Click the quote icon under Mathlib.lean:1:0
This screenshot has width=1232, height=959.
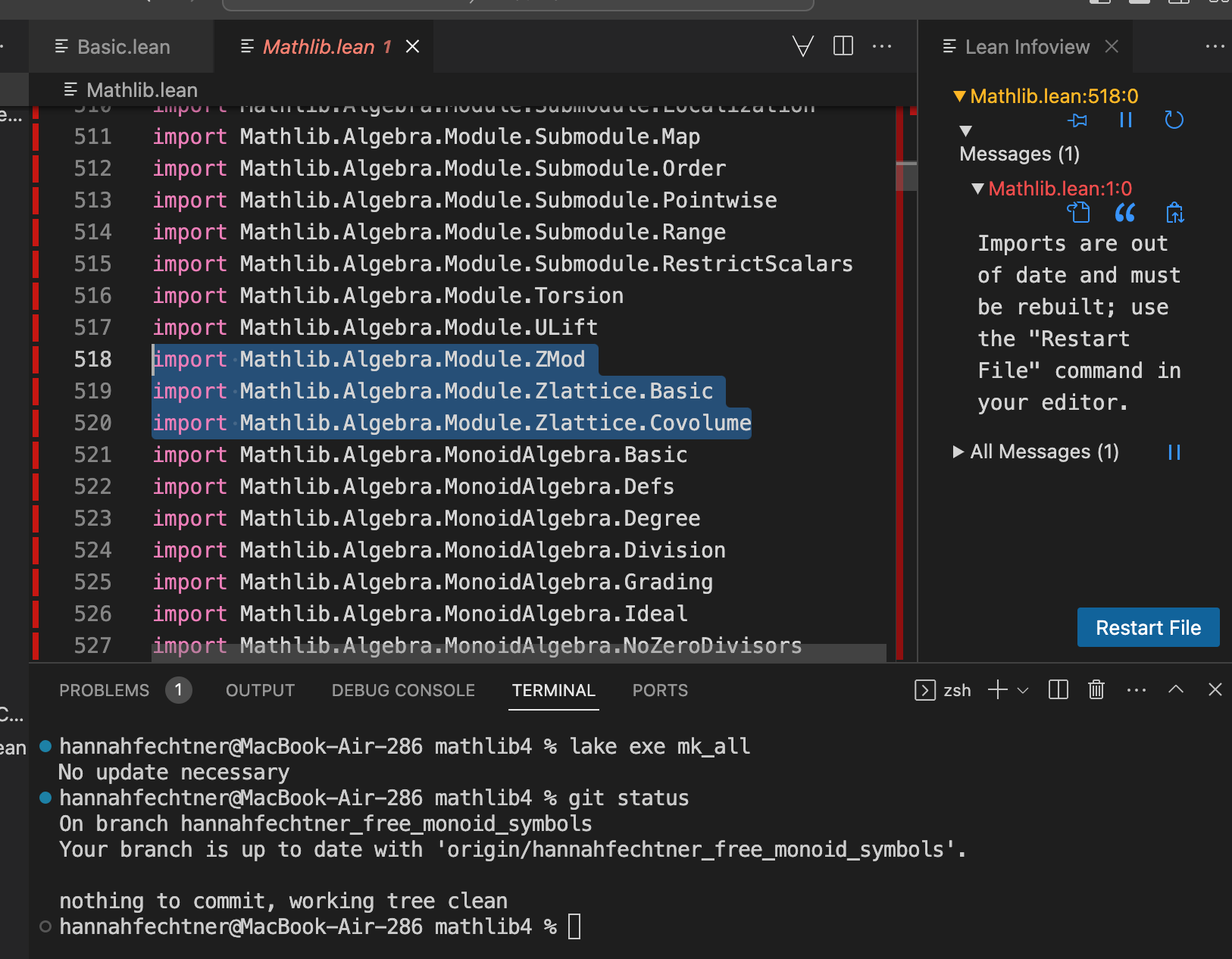(1125, 213)
